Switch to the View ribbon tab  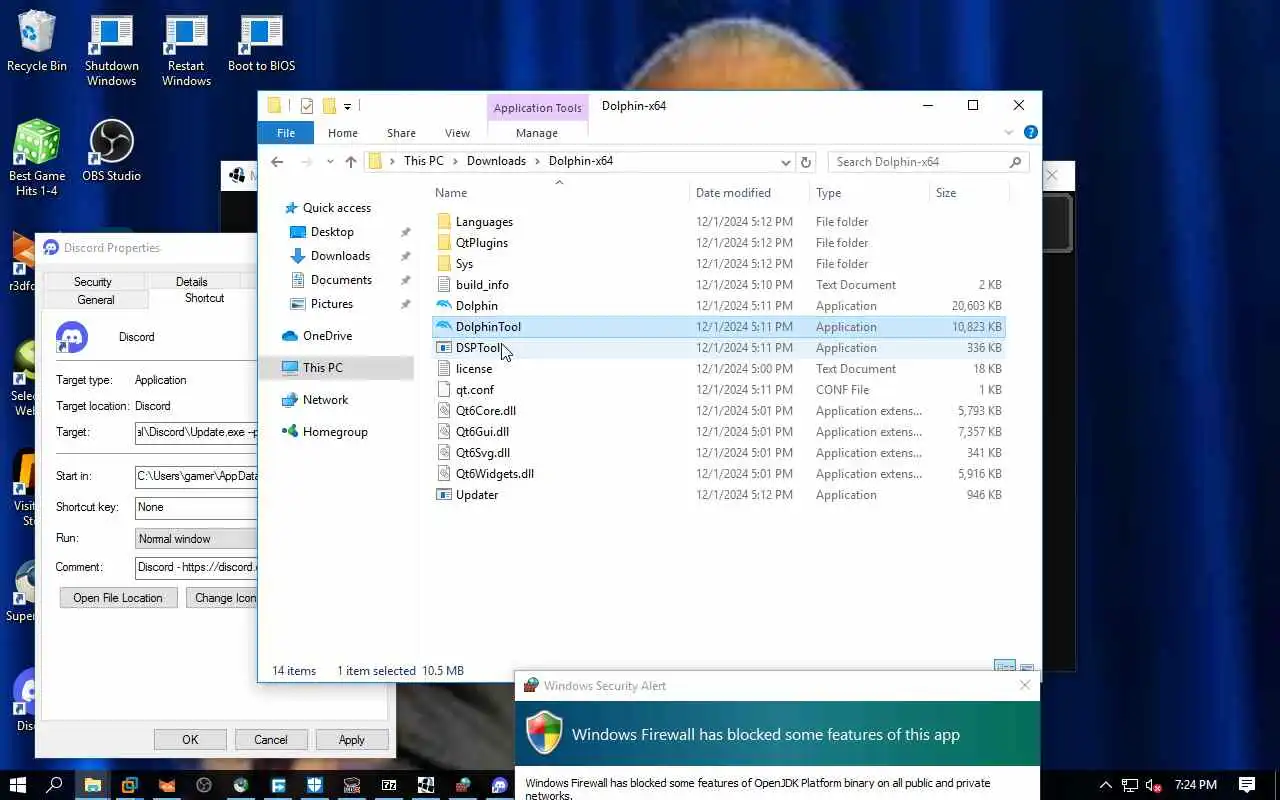pos(457,133)
